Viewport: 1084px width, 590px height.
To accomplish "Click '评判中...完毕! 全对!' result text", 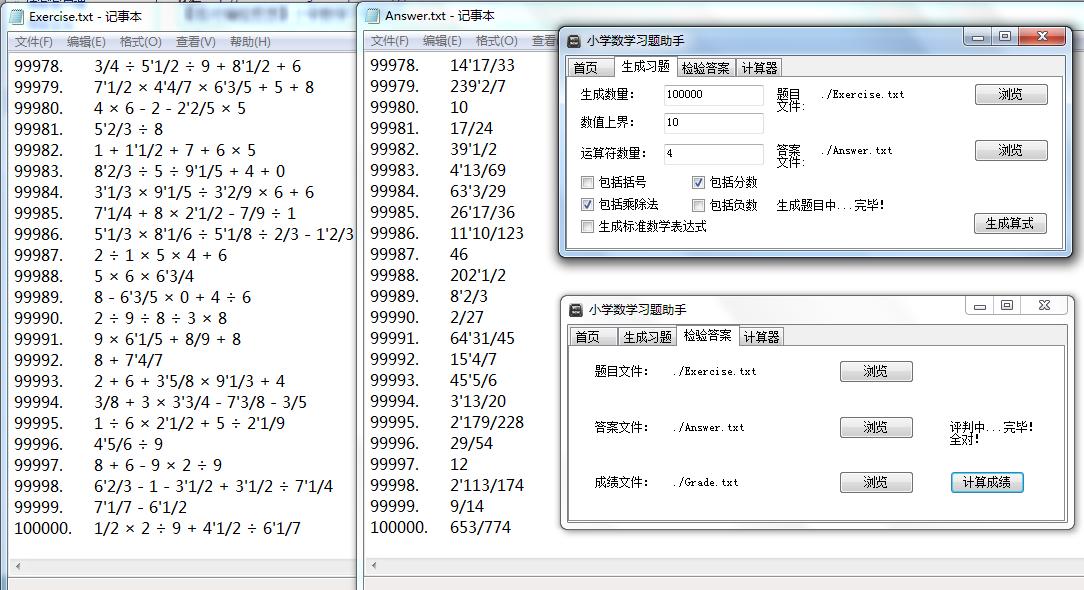I will click(x=991, y=433).
